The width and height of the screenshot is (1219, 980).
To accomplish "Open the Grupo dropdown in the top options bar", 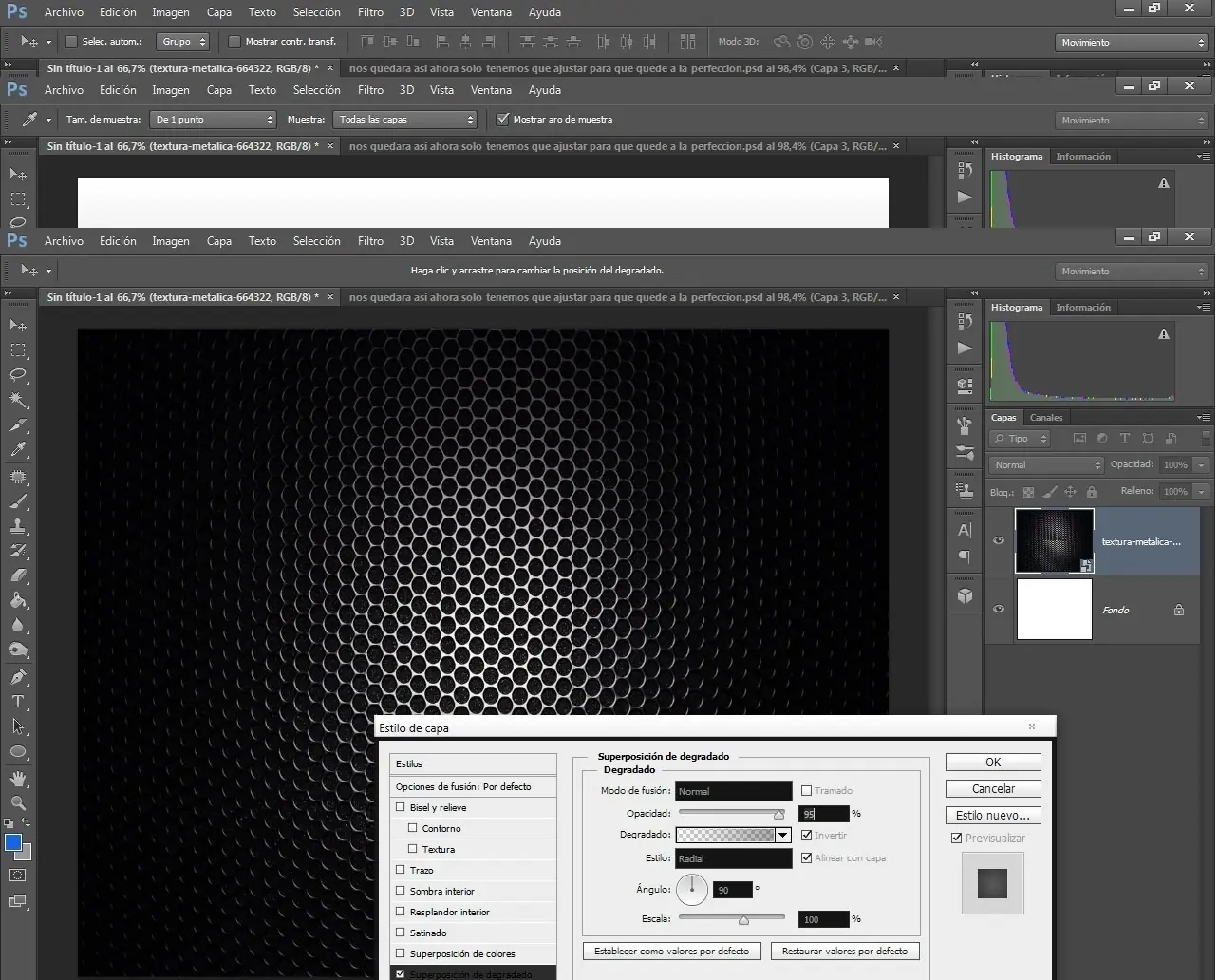I will point(183,42).
